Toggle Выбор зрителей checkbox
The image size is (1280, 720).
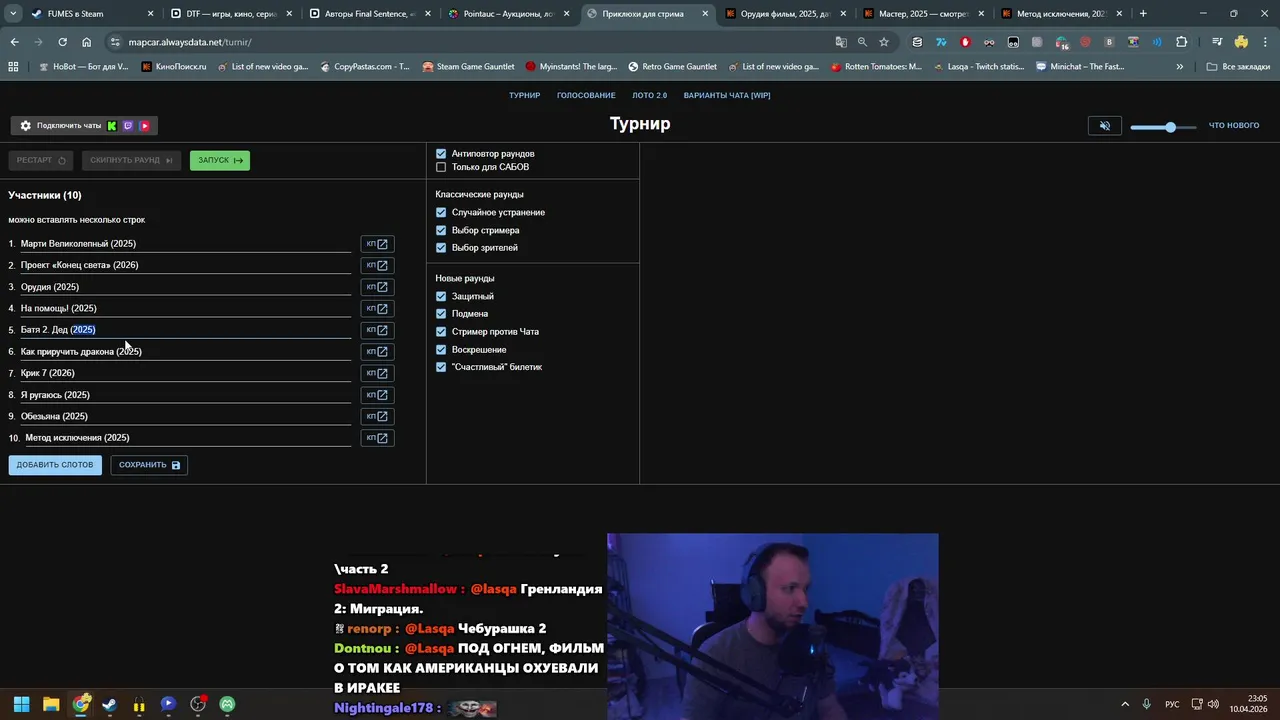tap(441, 248)
